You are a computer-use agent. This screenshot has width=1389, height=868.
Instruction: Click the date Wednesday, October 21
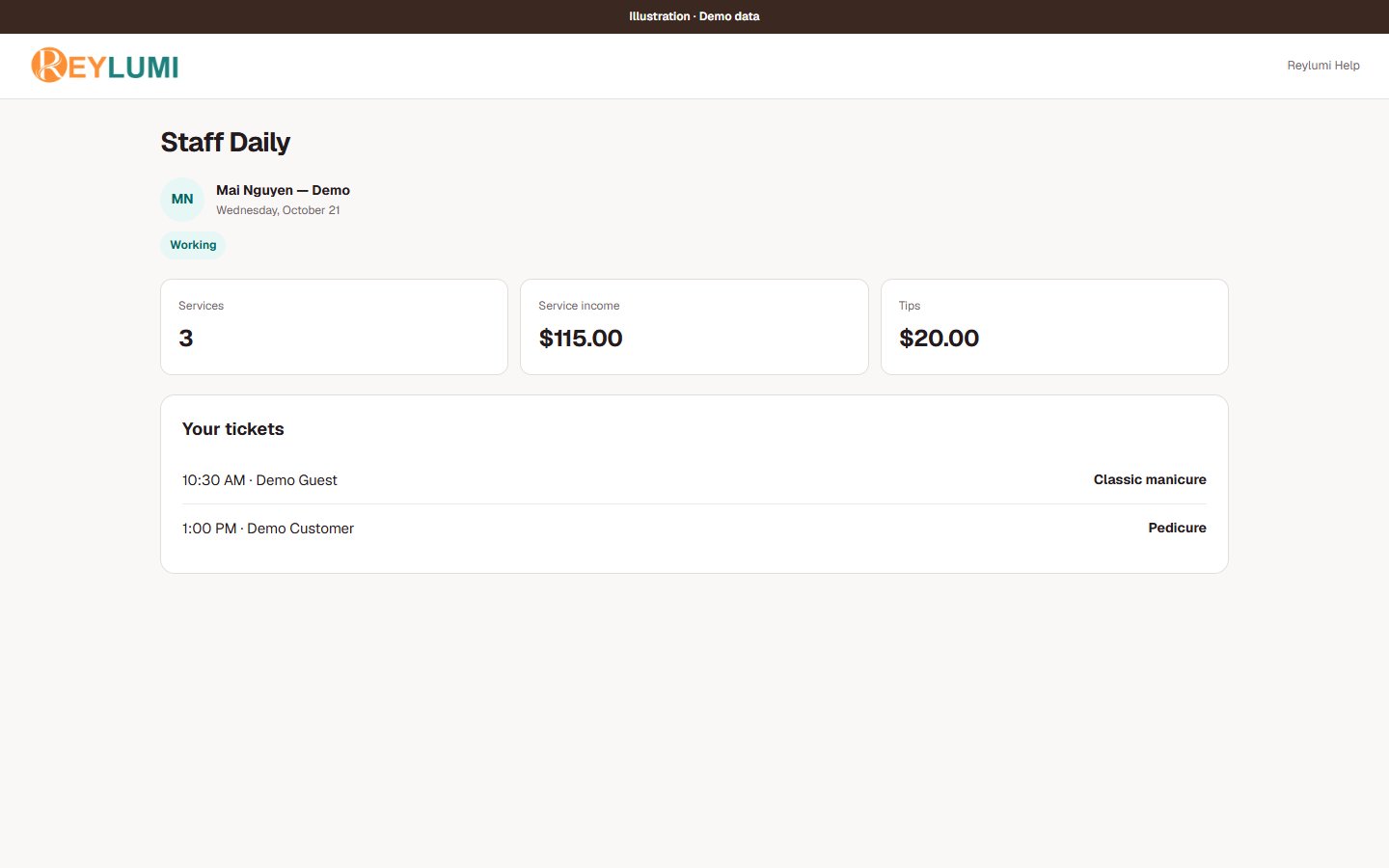coord(278,210)
